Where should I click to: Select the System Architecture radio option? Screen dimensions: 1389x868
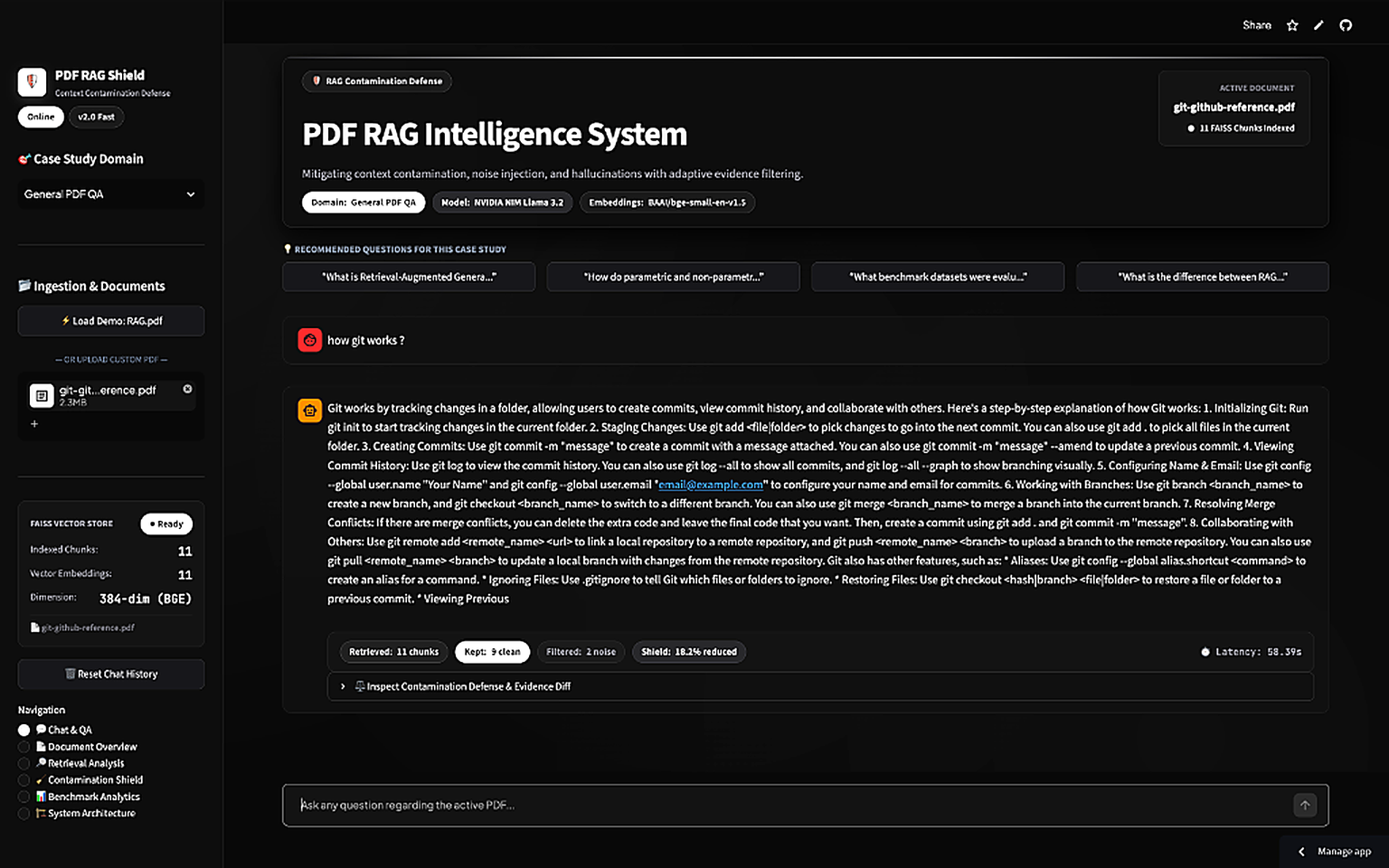point(77,813)
